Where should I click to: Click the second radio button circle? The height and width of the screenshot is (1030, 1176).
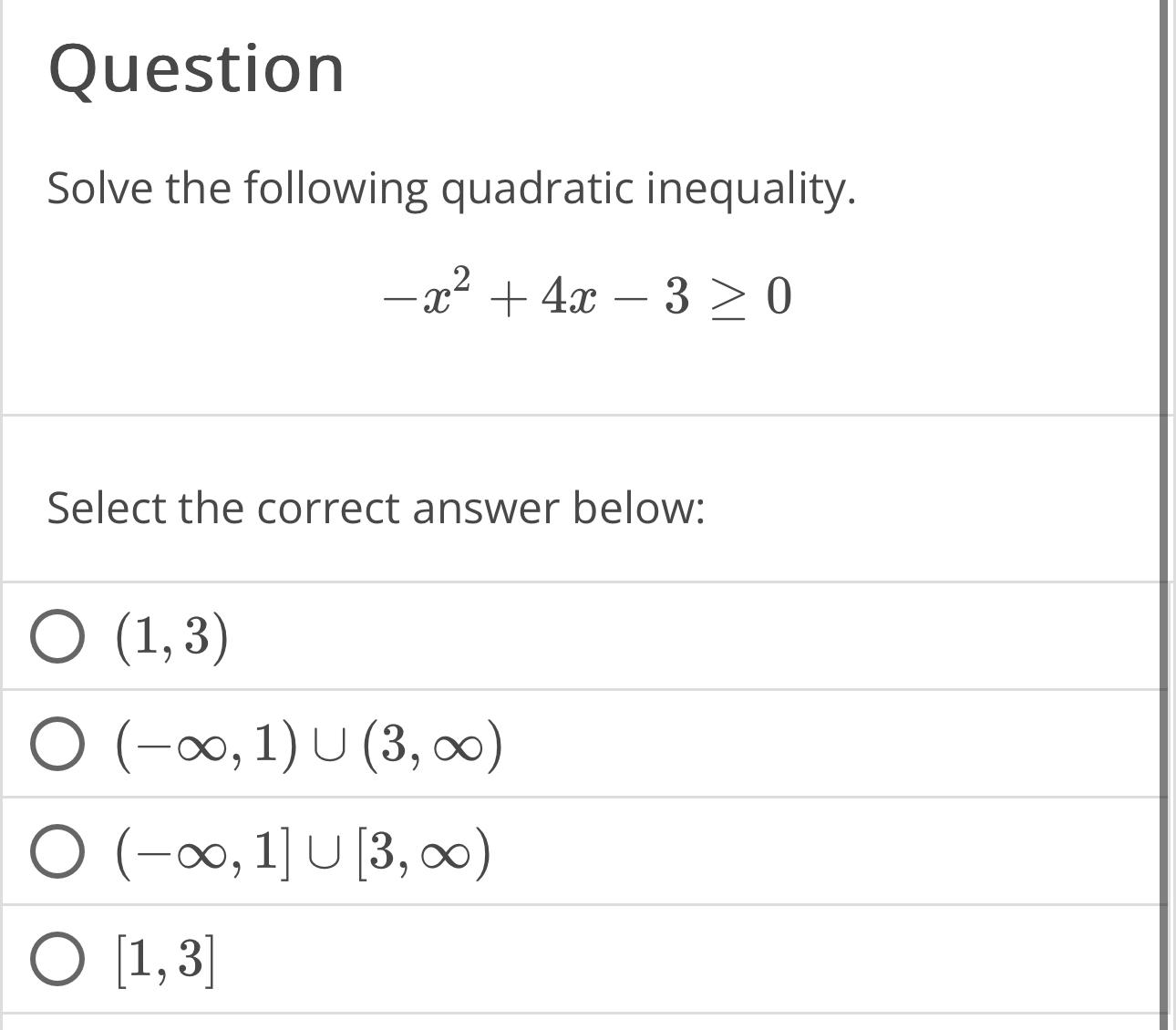57,746
